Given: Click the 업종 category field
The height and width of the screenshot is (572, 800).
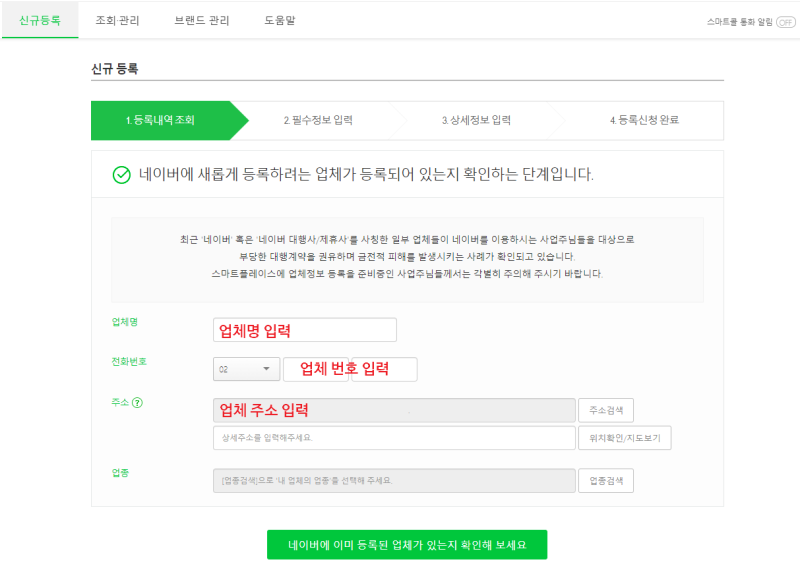Looking at the screenshot, I should click(x=394, y=481).
